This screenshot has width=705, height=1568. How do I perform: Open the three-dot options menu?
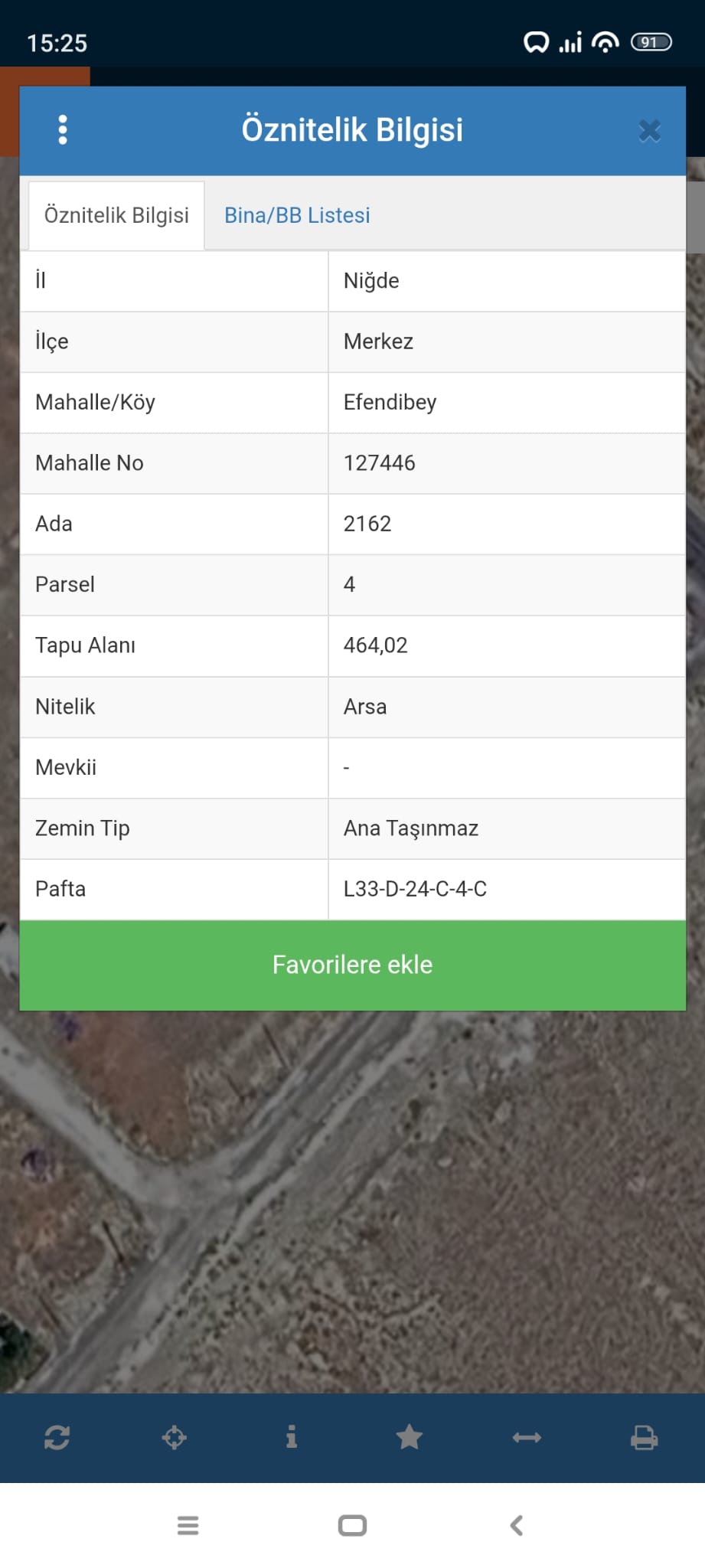click(x=63, y=130)
